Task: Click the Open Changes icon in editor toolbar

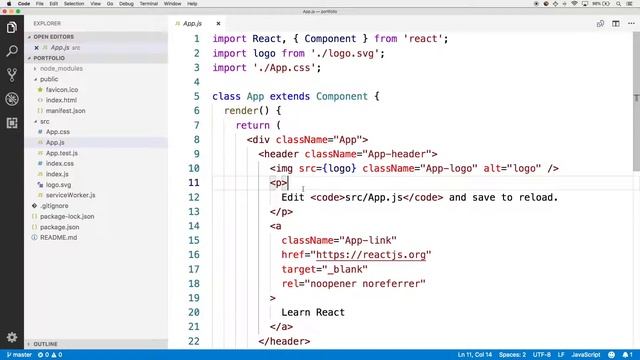Action: 600,24
